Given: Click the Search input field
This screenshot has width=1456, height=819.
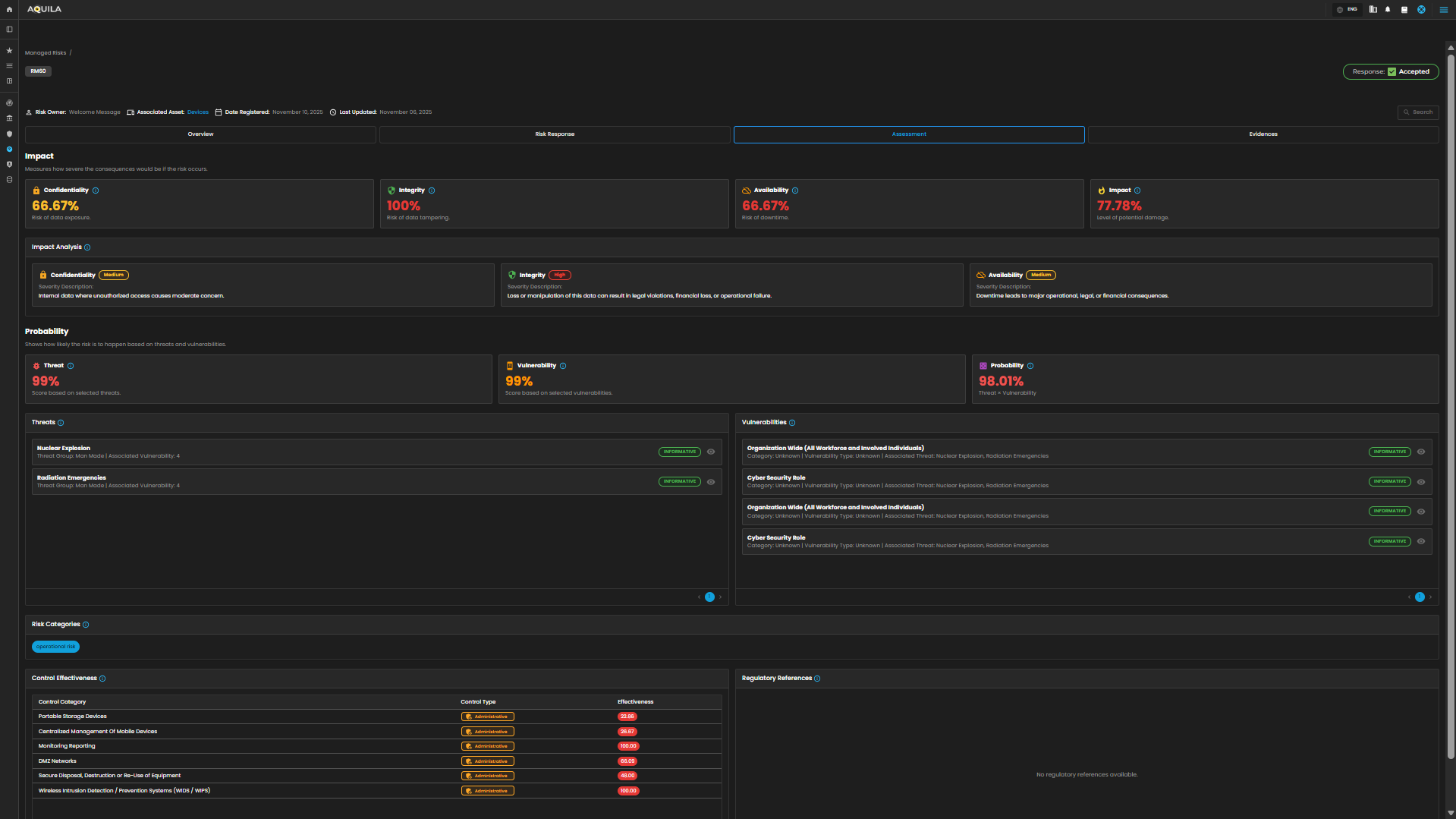Looking at the screenshot, I should tap(1418, 112).
